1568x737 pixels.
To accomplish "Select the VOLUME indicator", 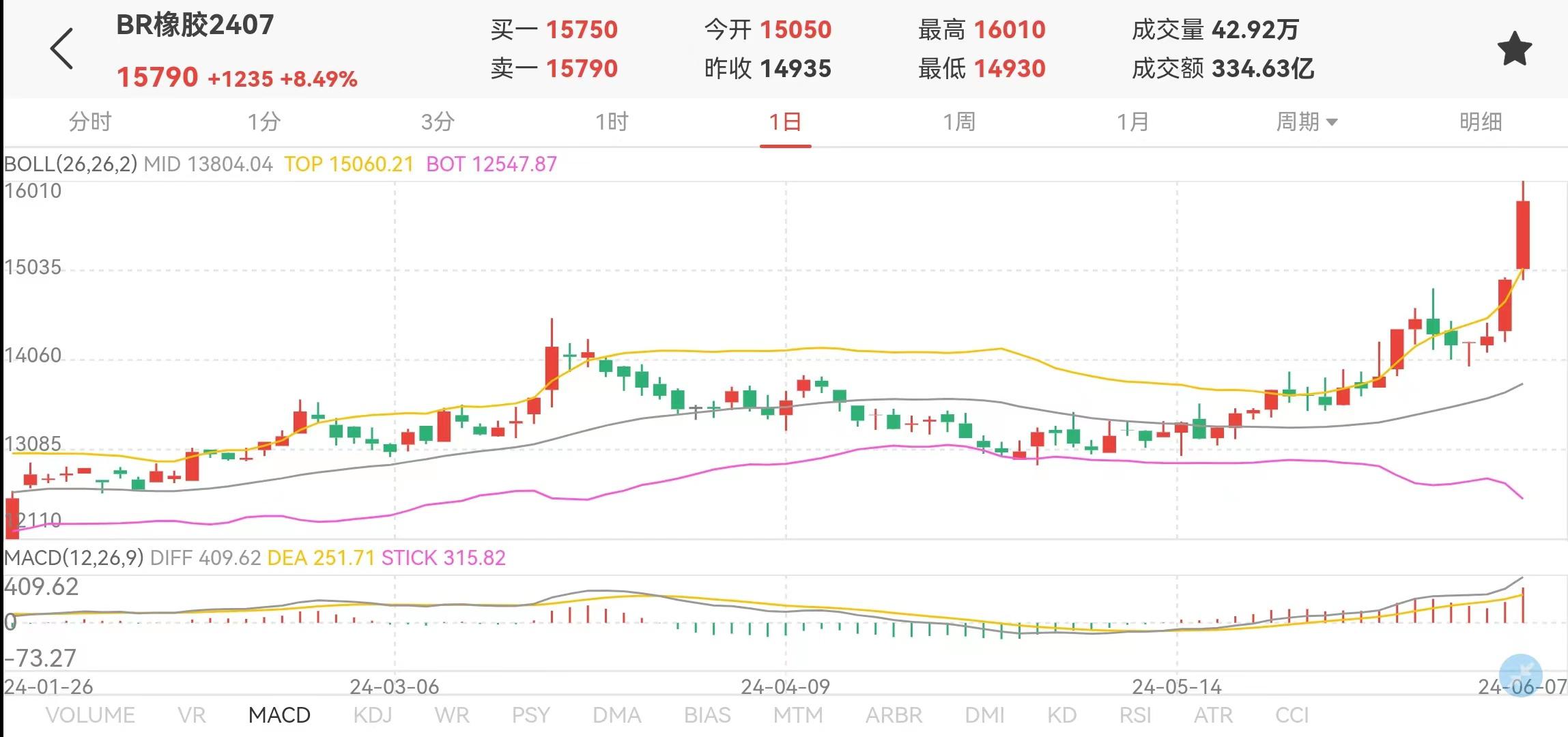I will pos(90,715).
